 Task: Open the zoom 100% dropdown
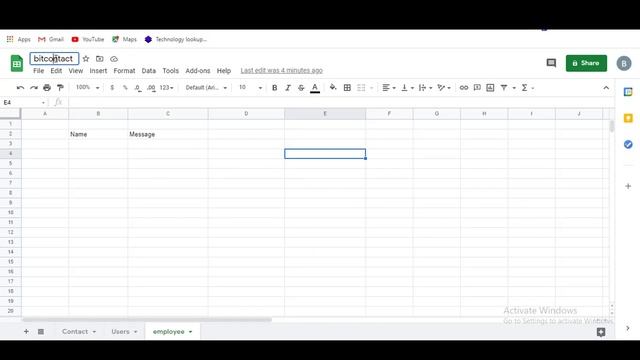tap(87, 88)
